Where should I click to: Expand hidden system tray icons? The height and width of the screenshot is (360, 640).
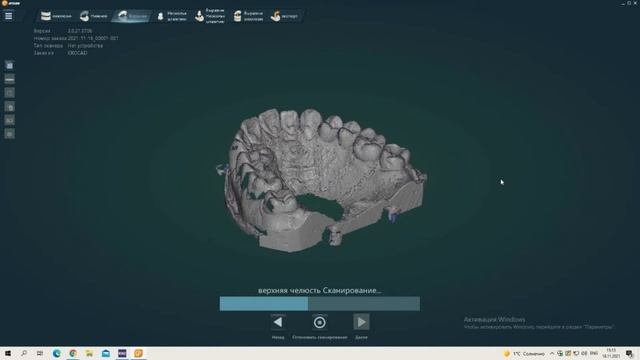[x=552, y=353]
